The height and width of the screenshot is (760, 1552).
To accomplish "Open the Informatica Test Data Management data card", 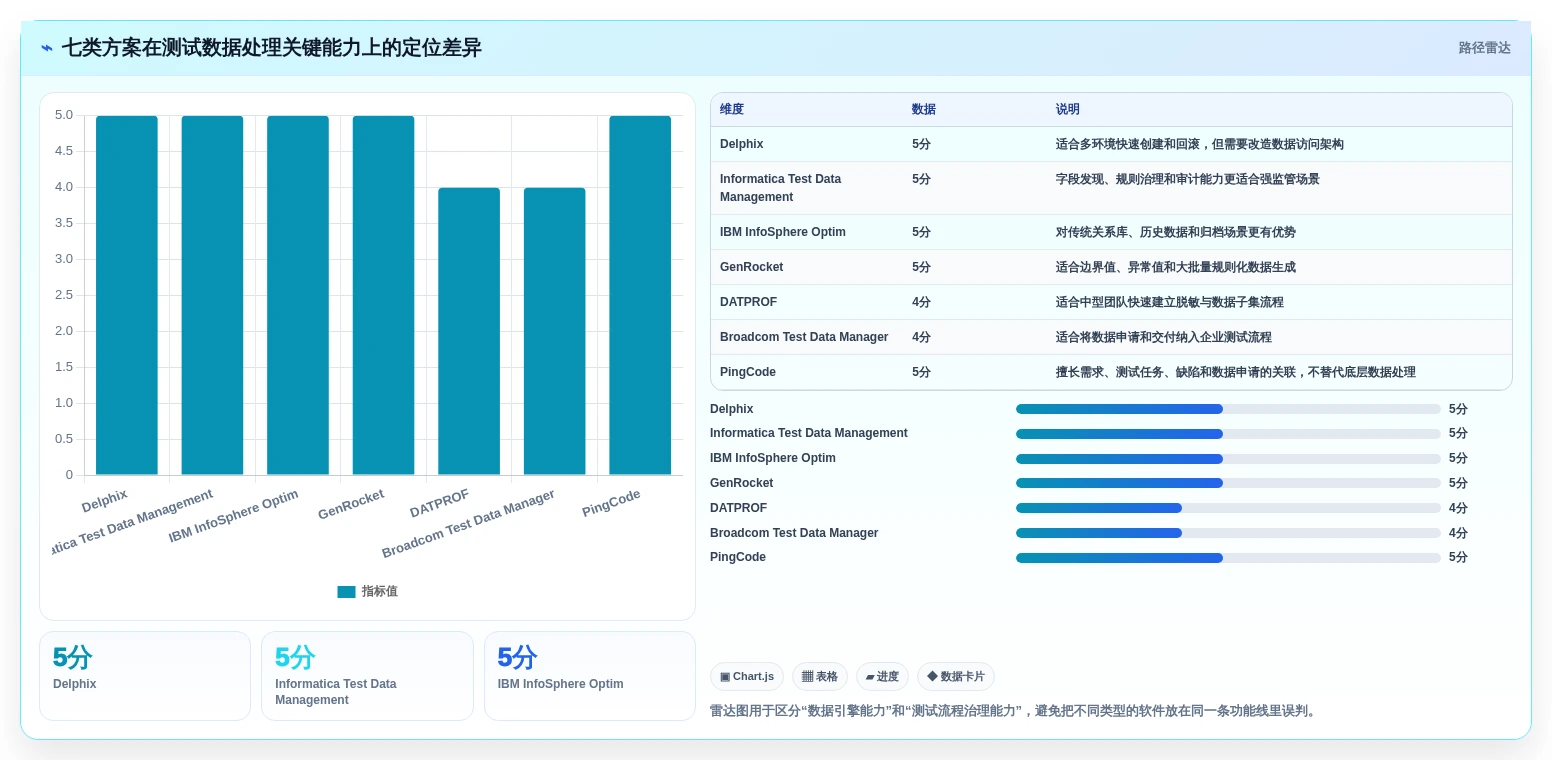I will point(367,676).
